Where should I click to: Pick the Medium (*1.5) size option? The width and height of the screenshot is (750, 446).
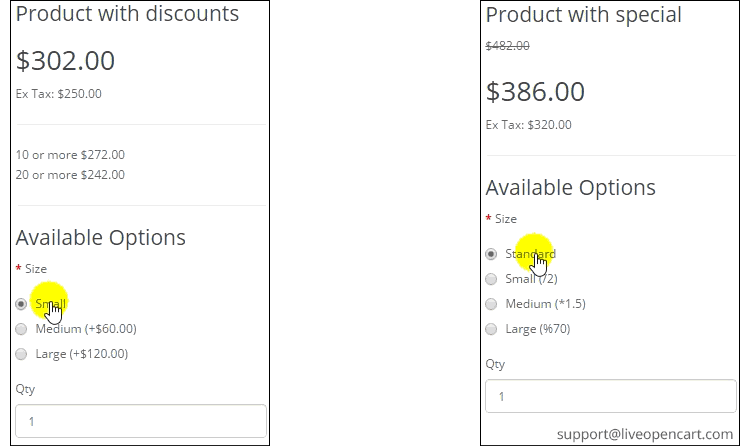[491, 304]
